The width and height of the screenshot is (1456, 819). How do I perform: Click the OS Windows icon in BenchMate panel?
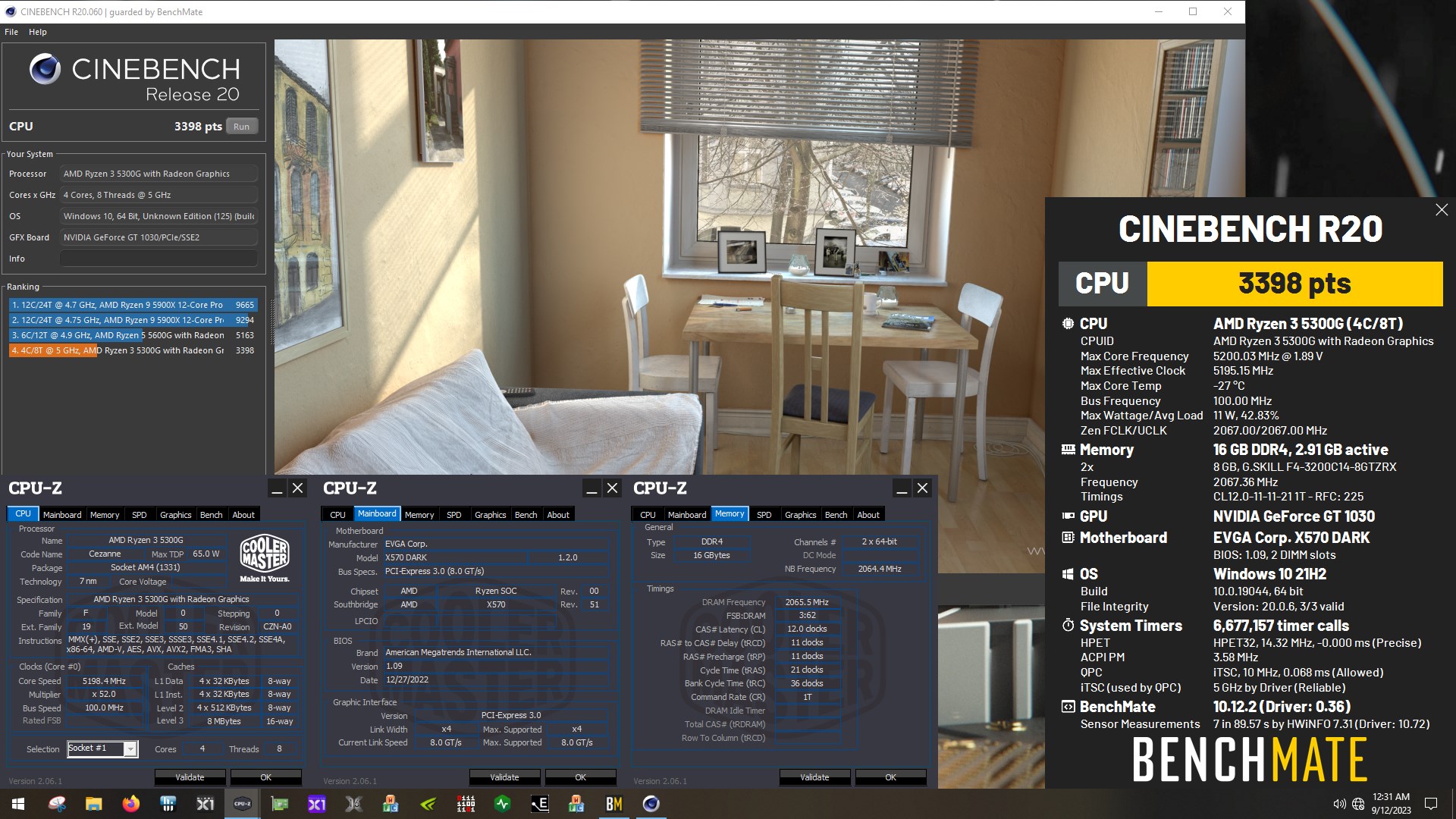1068,574
